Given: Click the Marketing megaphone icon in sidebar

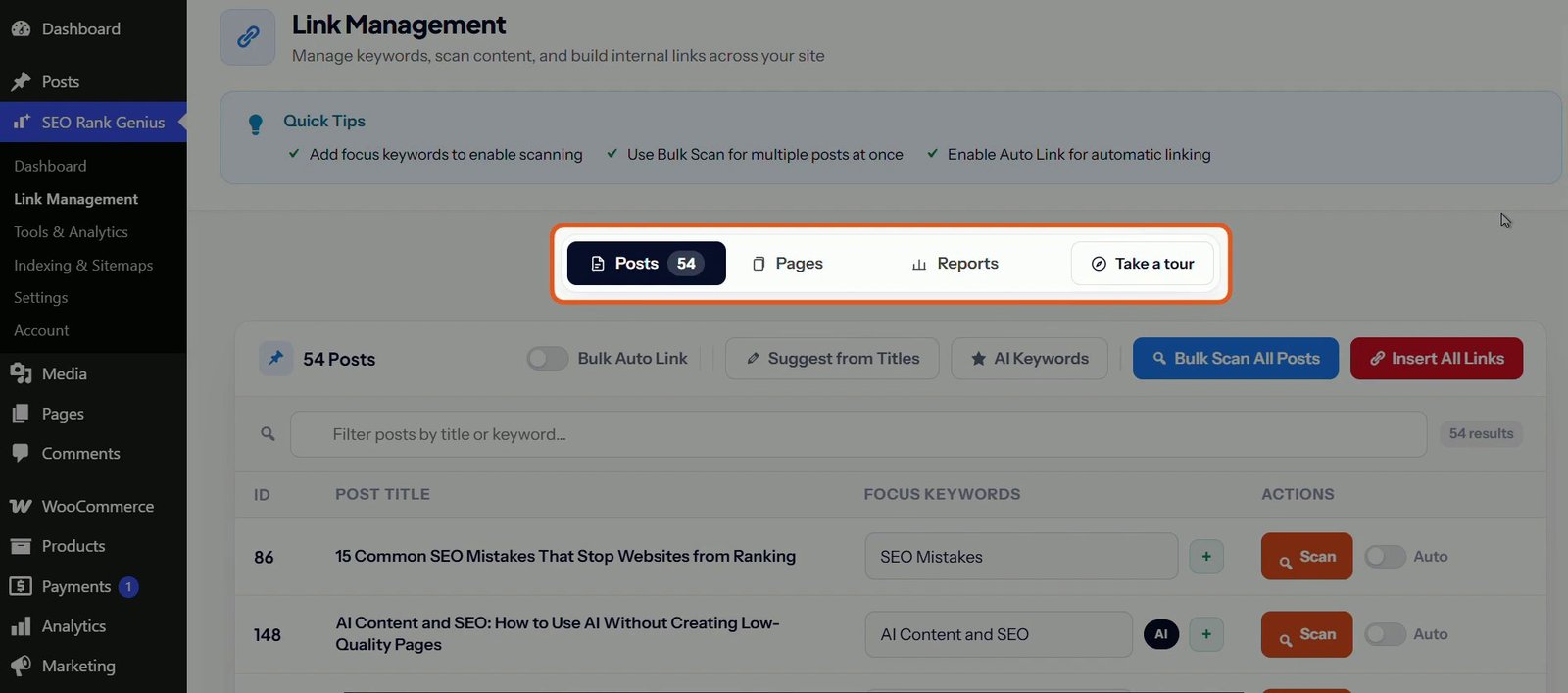Looking at the screenshot, I should tap(21, 666).
